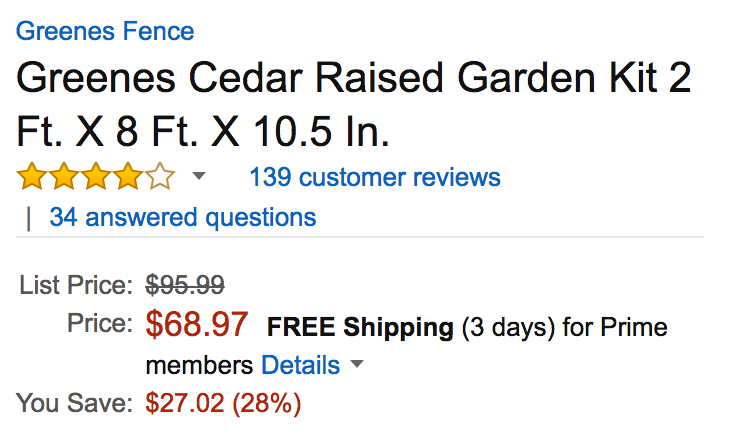This screenshot has height=440, width=730.
Task: Click the "Price:" label
Action: tap(98, 324)
